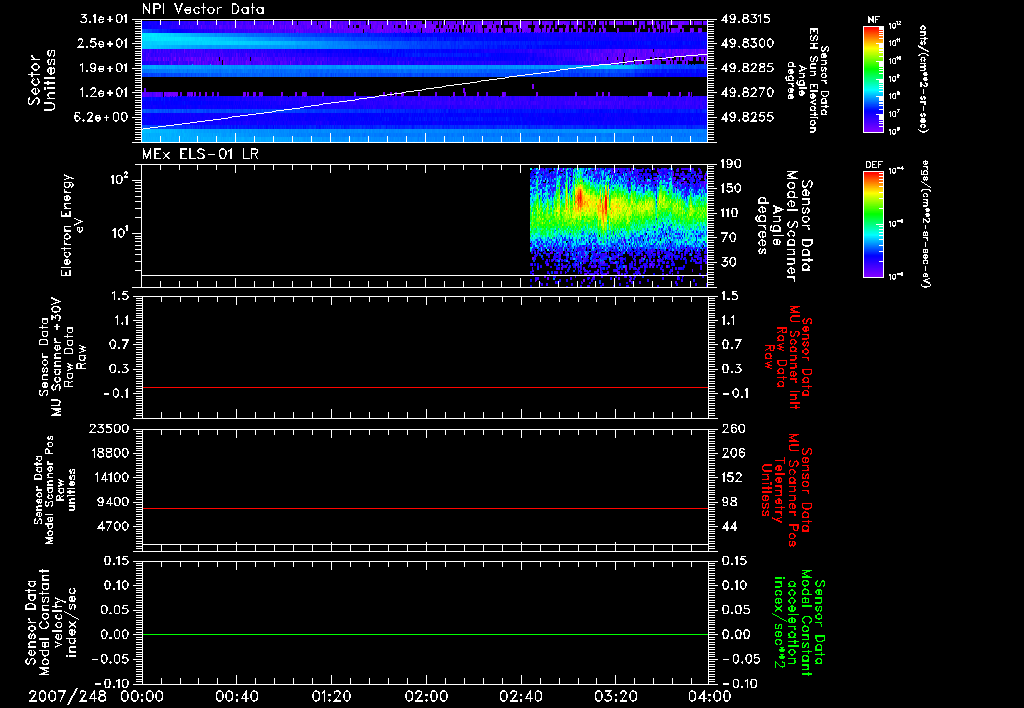This screenshot has width=1024, height=708.
Task: Click the NPI Vector Data panel title
Action: (203, 8)
